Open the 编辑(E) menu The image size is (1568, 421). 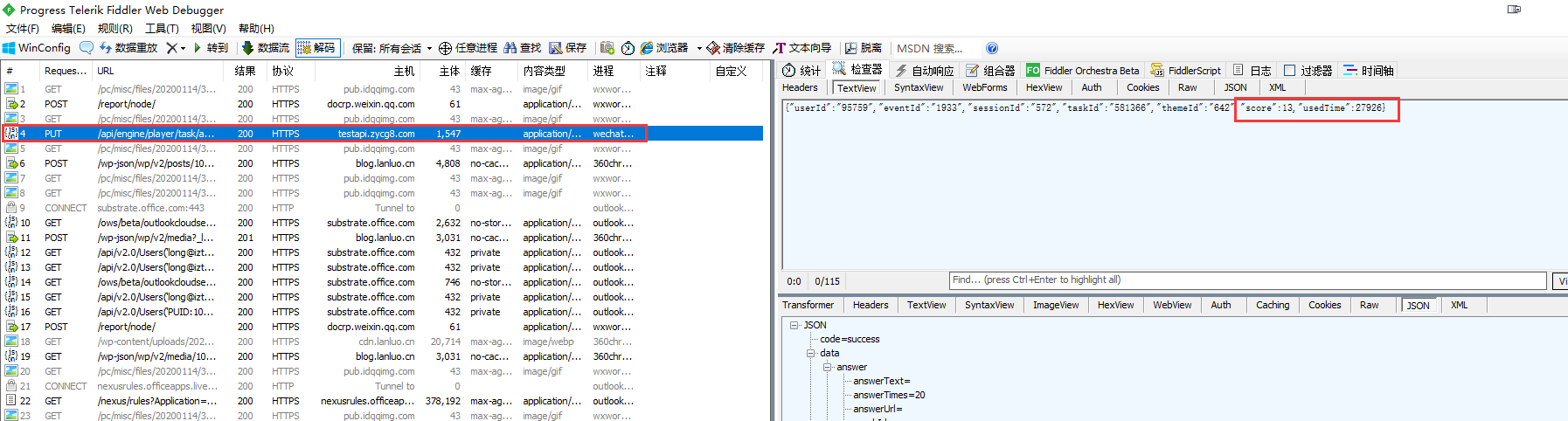click(68, 29)
